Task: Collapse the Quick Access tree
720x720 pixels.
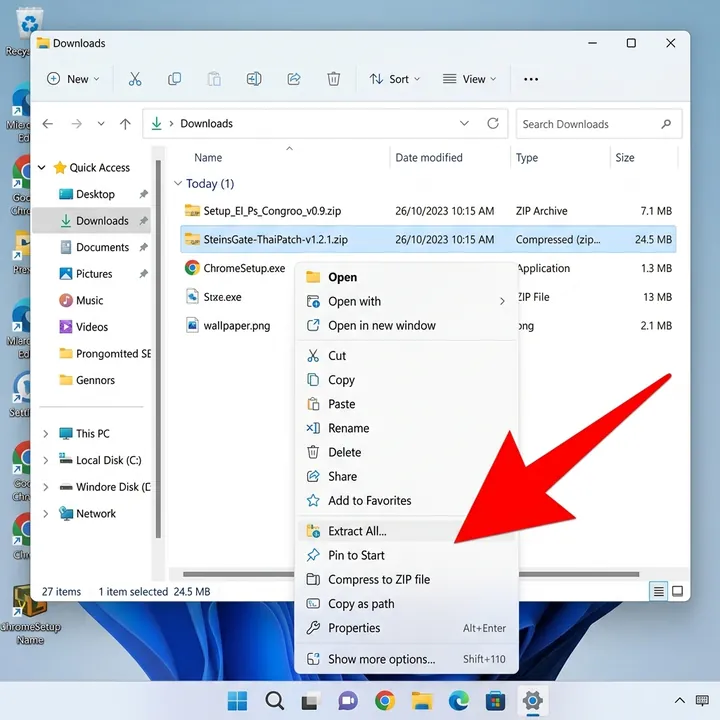Action: tap(42, 168)
